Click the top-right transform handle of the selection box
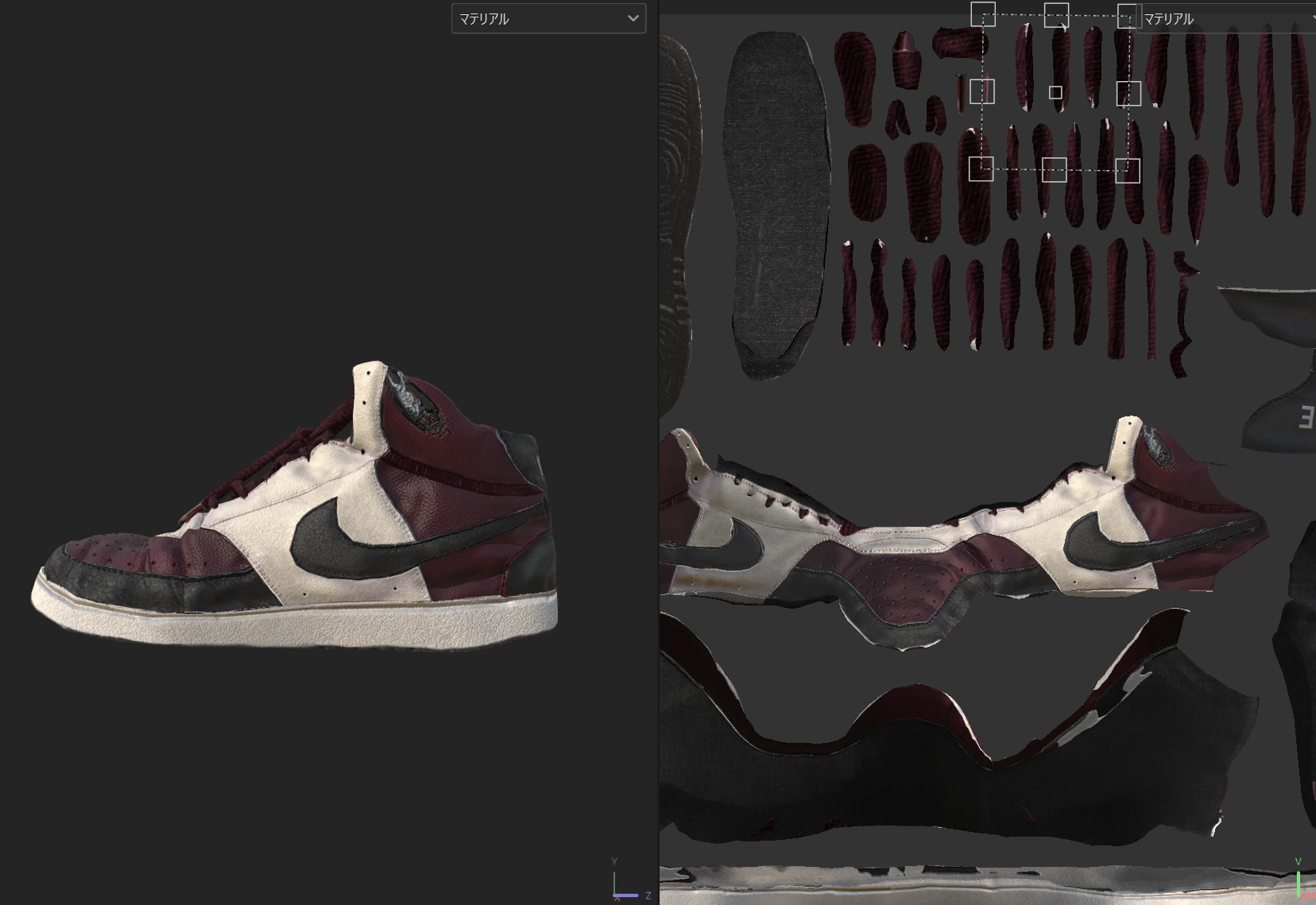 pos(1128,15)
